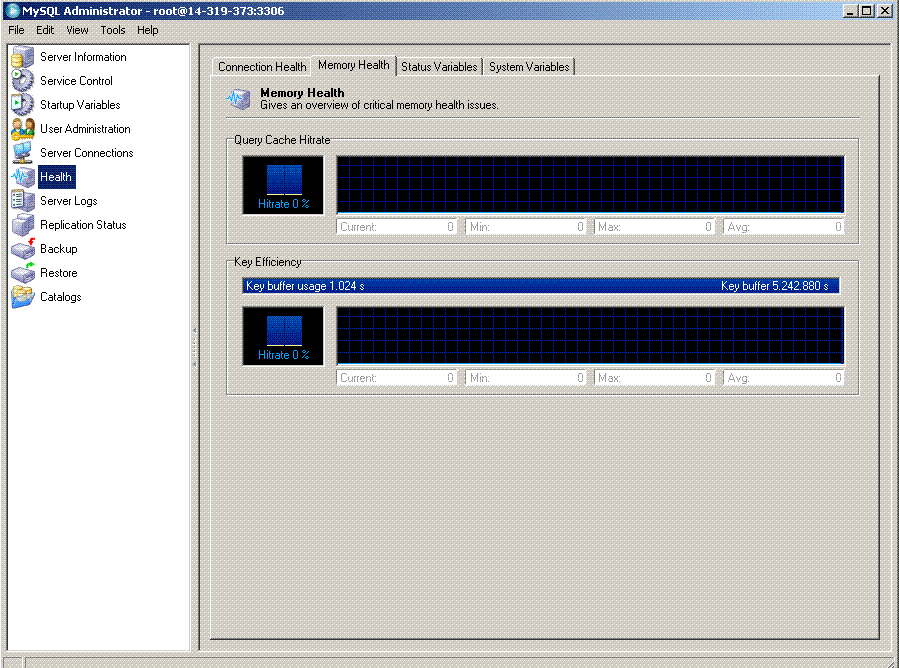Open the Help menu
Viewport: 899px width, 668px height.
[148, 30]
